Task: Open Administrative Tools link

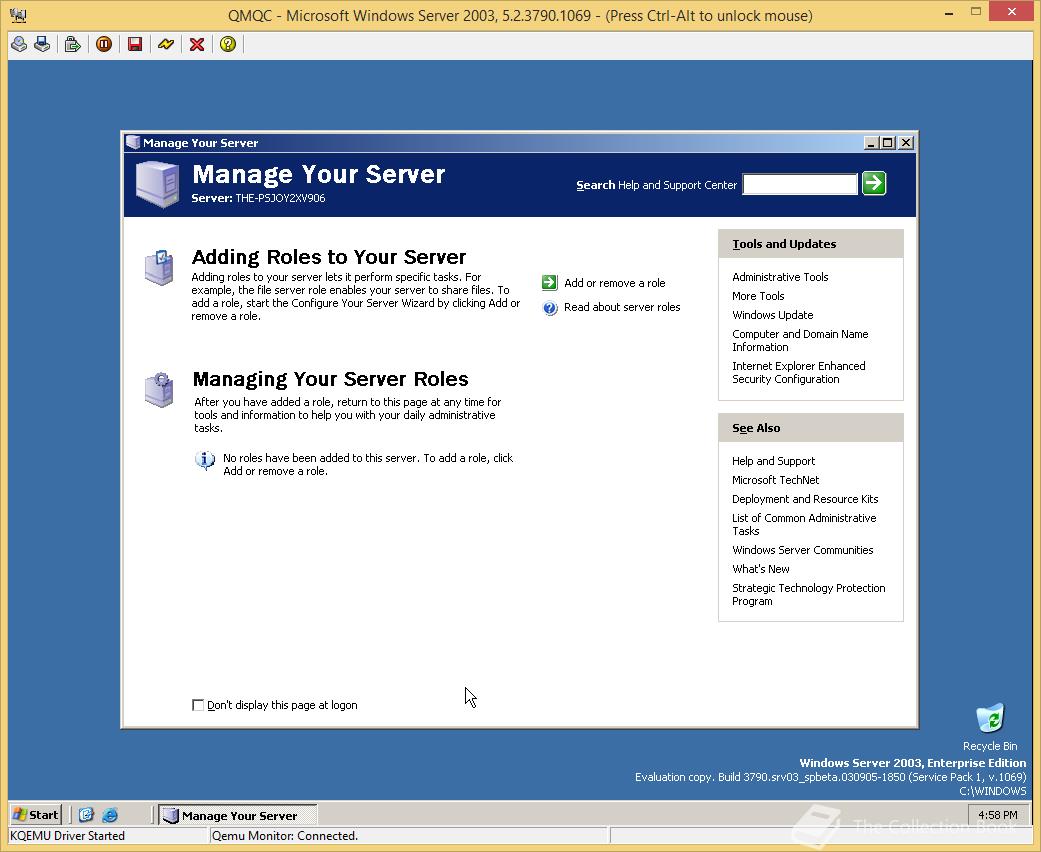Action: click(780, 277)
